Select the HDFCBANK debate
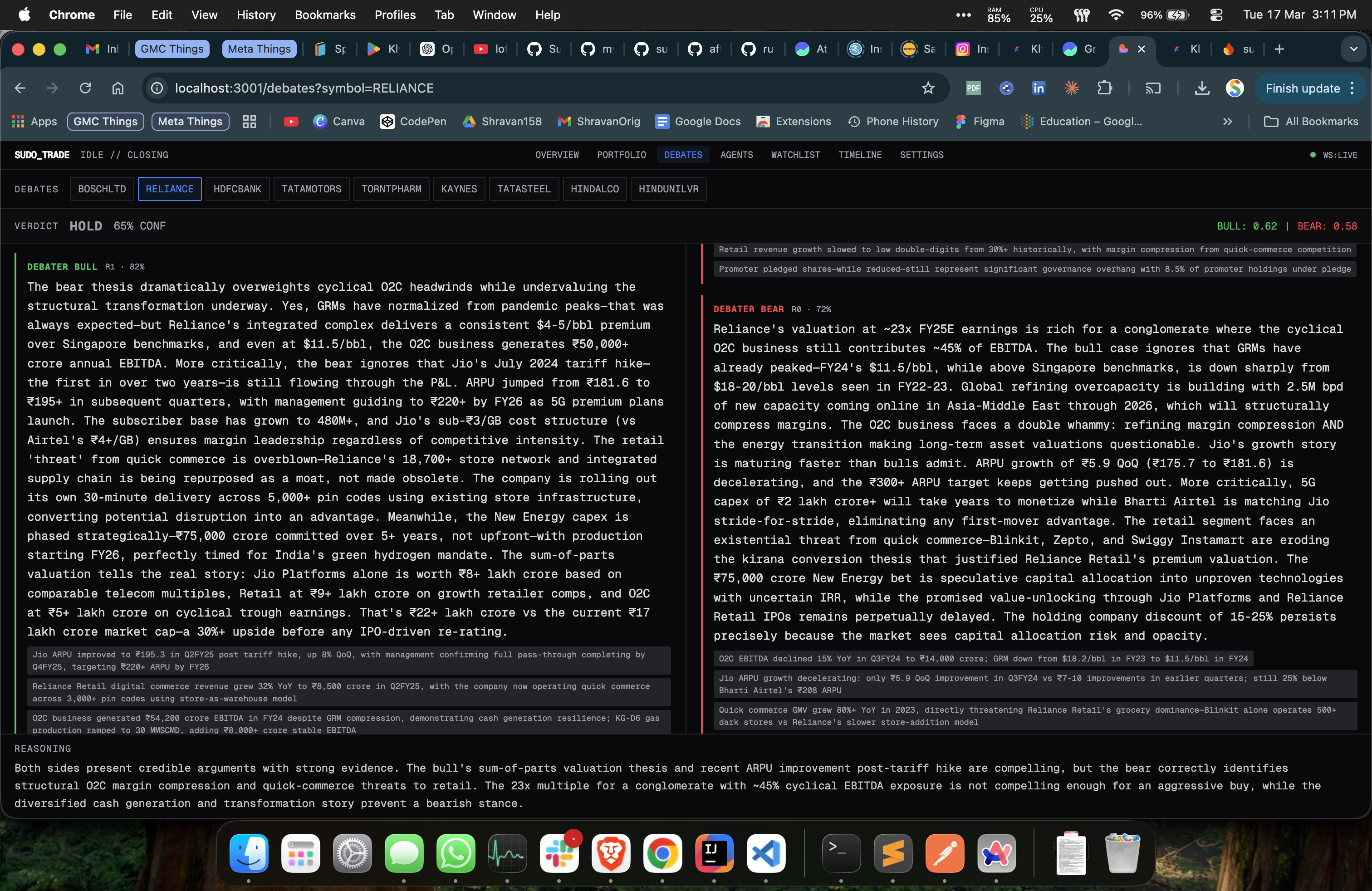 point(237,189)
